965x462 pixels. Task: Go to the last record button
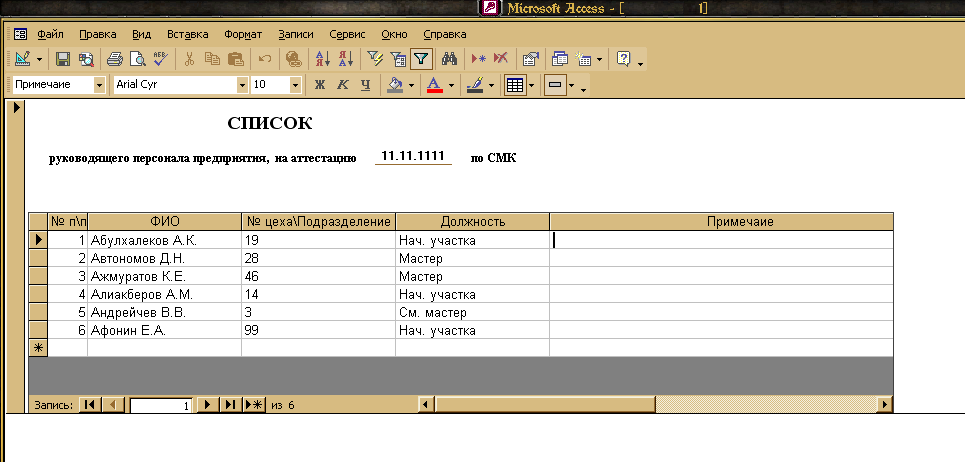231,405
